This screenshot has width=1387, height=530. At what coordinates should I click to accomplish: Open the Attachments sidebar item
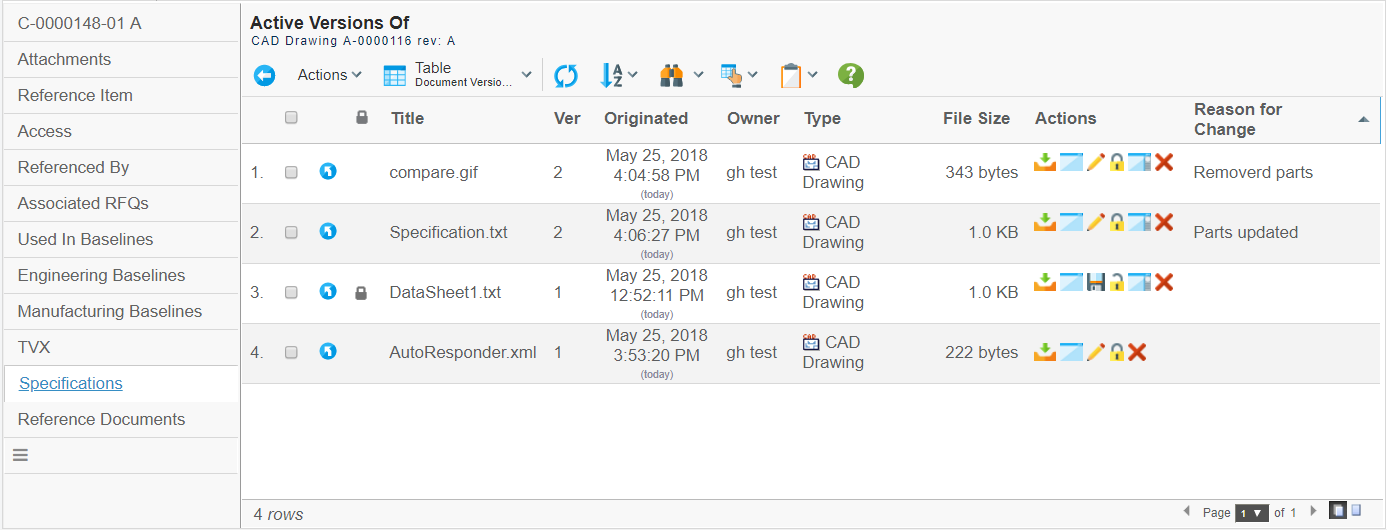point(64,59)
